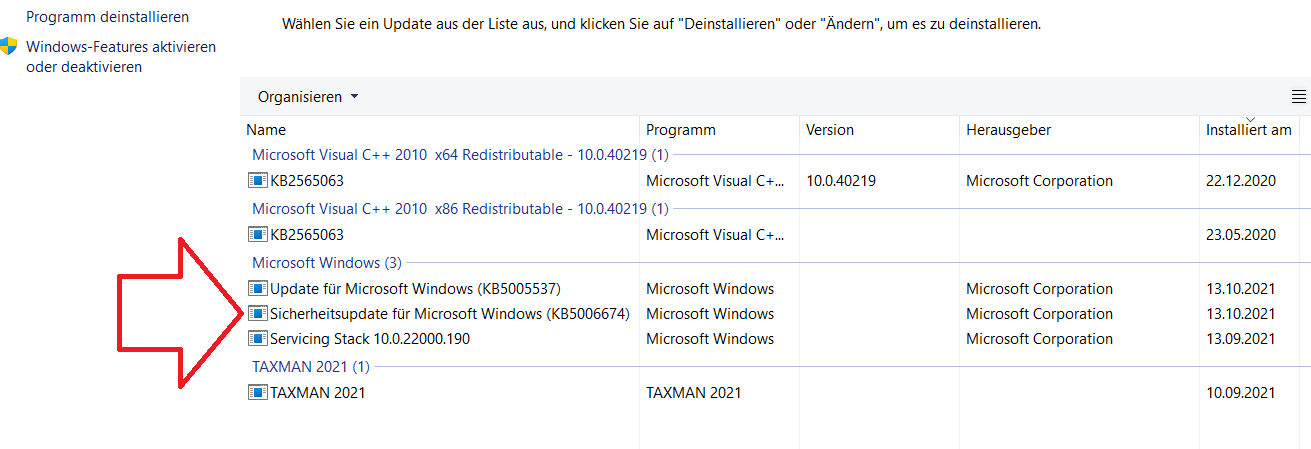Click icon of Servicing Stack 10.0.22000.190
The width and height of the screenshot is (1311, 449).
click(258, 339)
